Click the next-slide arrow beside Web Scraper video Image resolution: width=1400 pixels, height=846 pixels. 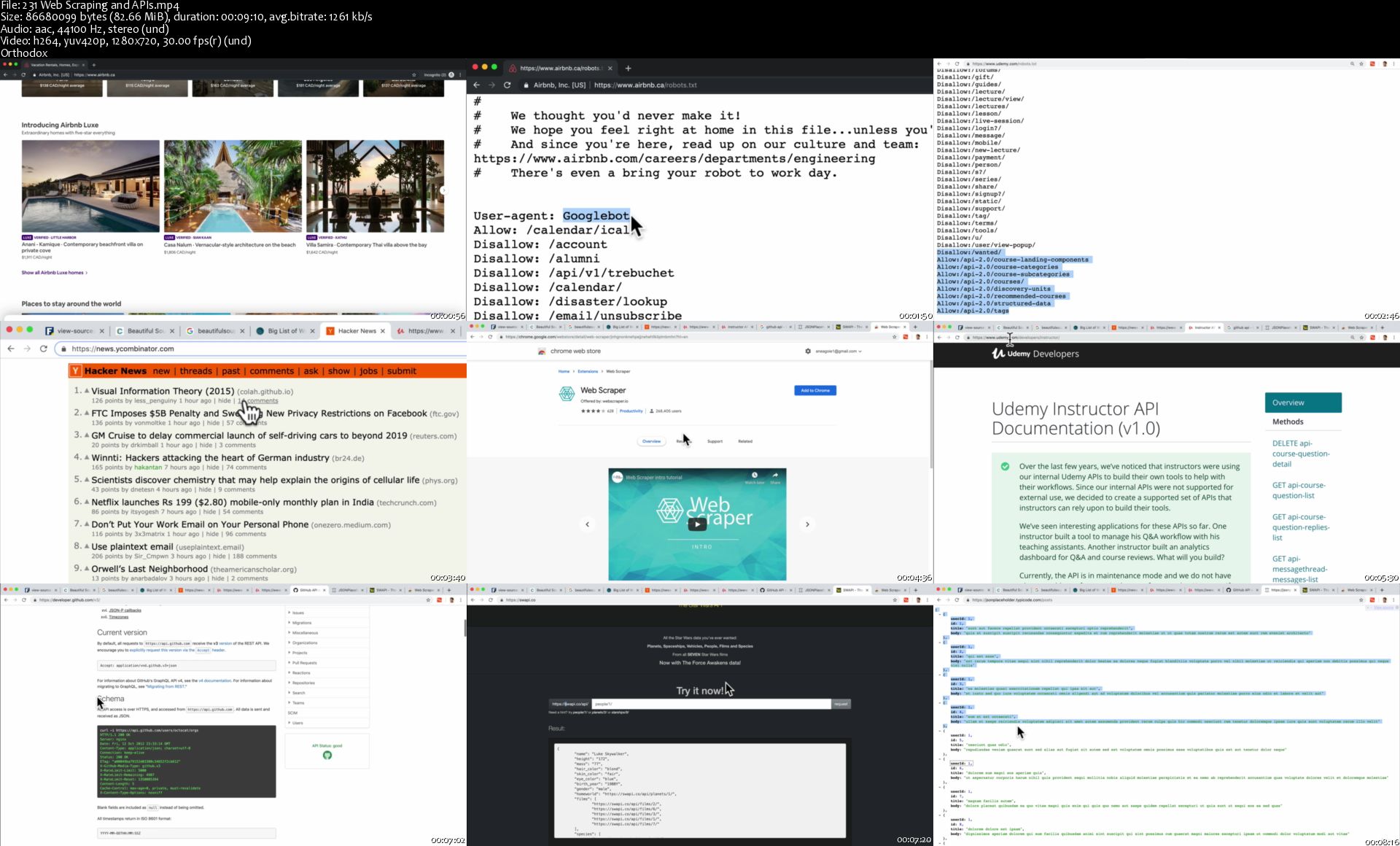pos(807,524)
